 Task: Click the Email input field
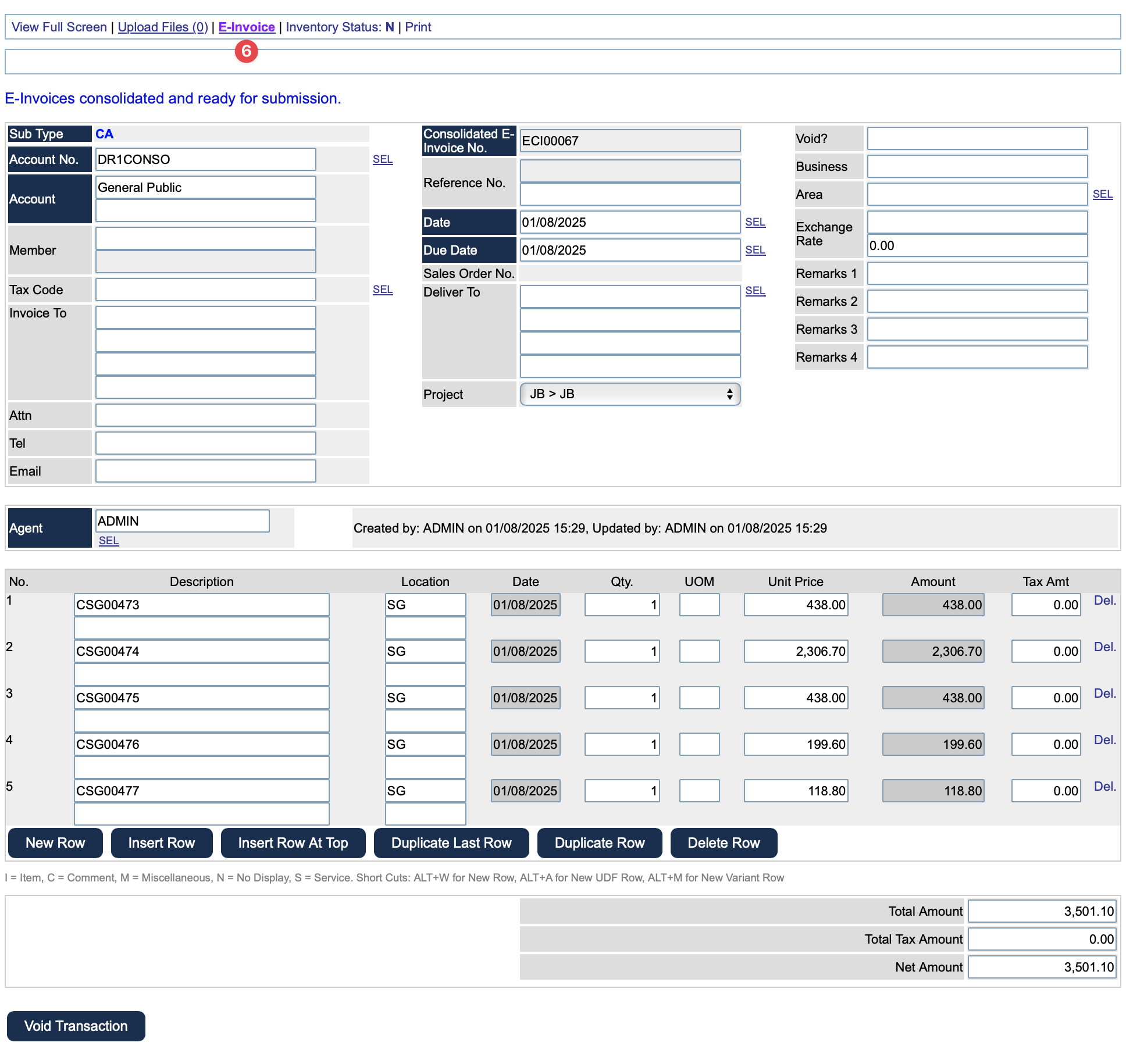206,471
